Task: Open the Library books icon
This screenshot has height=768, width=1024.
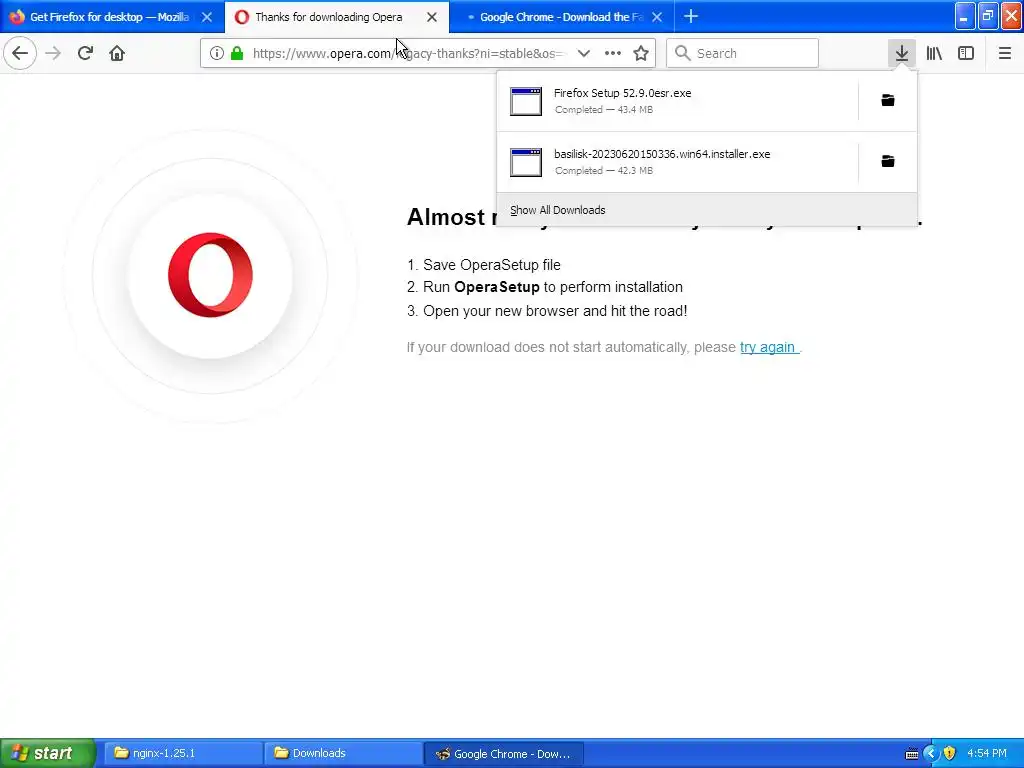Action: click(934, 53)
